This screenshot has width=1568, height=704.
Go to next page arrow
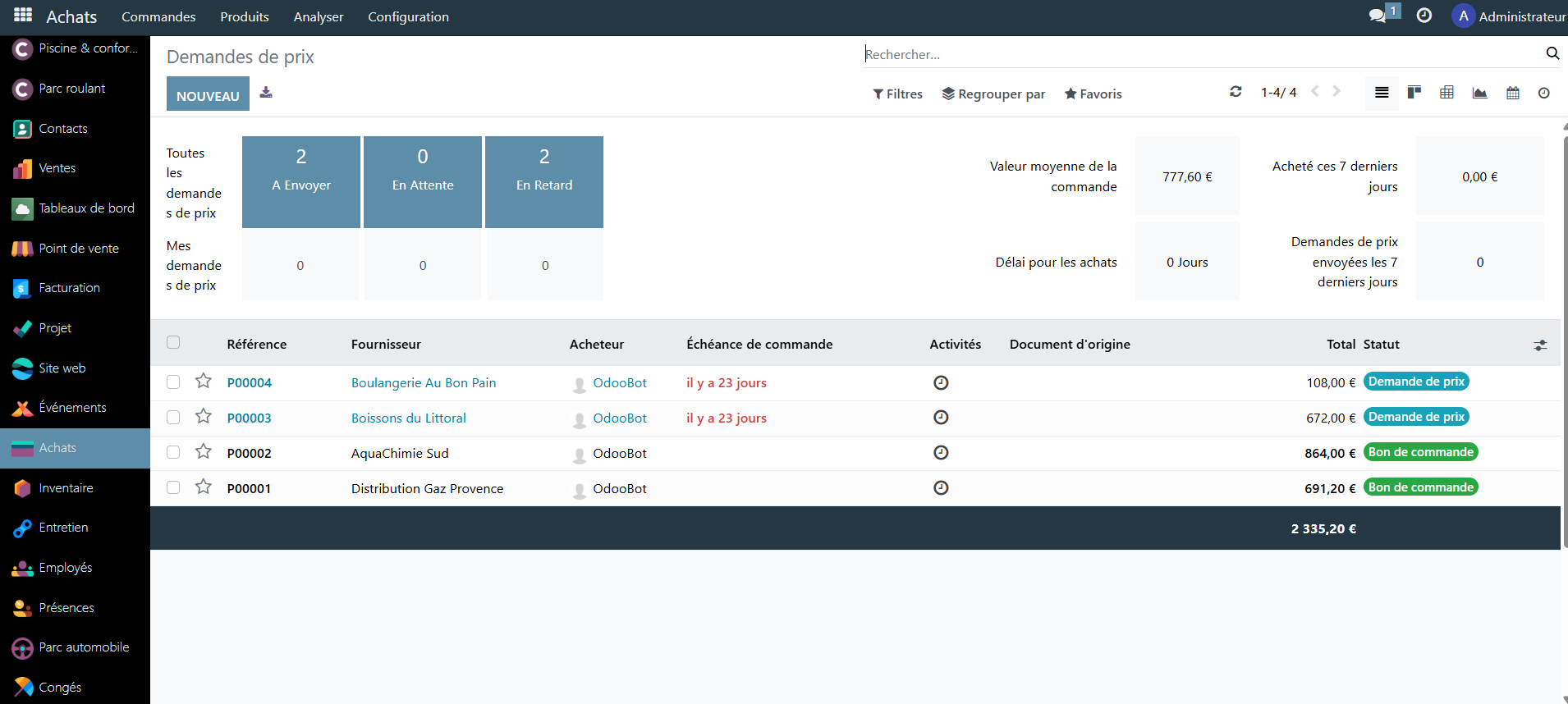(1336, 91)
